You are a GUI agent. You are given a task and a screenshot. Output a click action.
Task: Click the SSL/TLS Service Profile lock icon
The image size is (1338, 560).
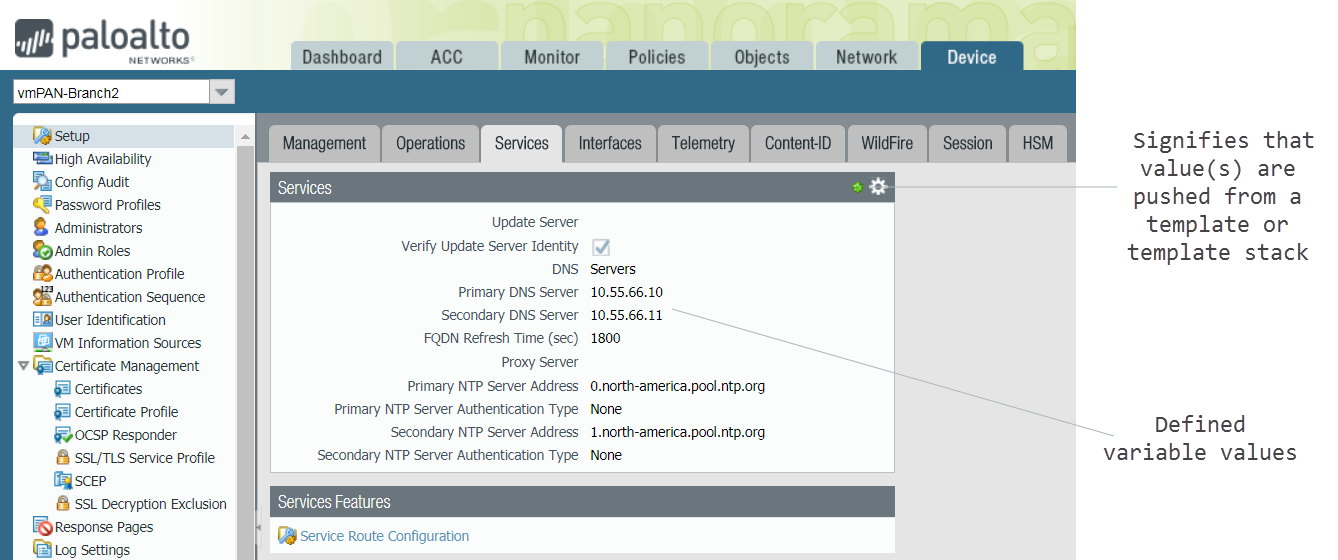click(62, 458)
